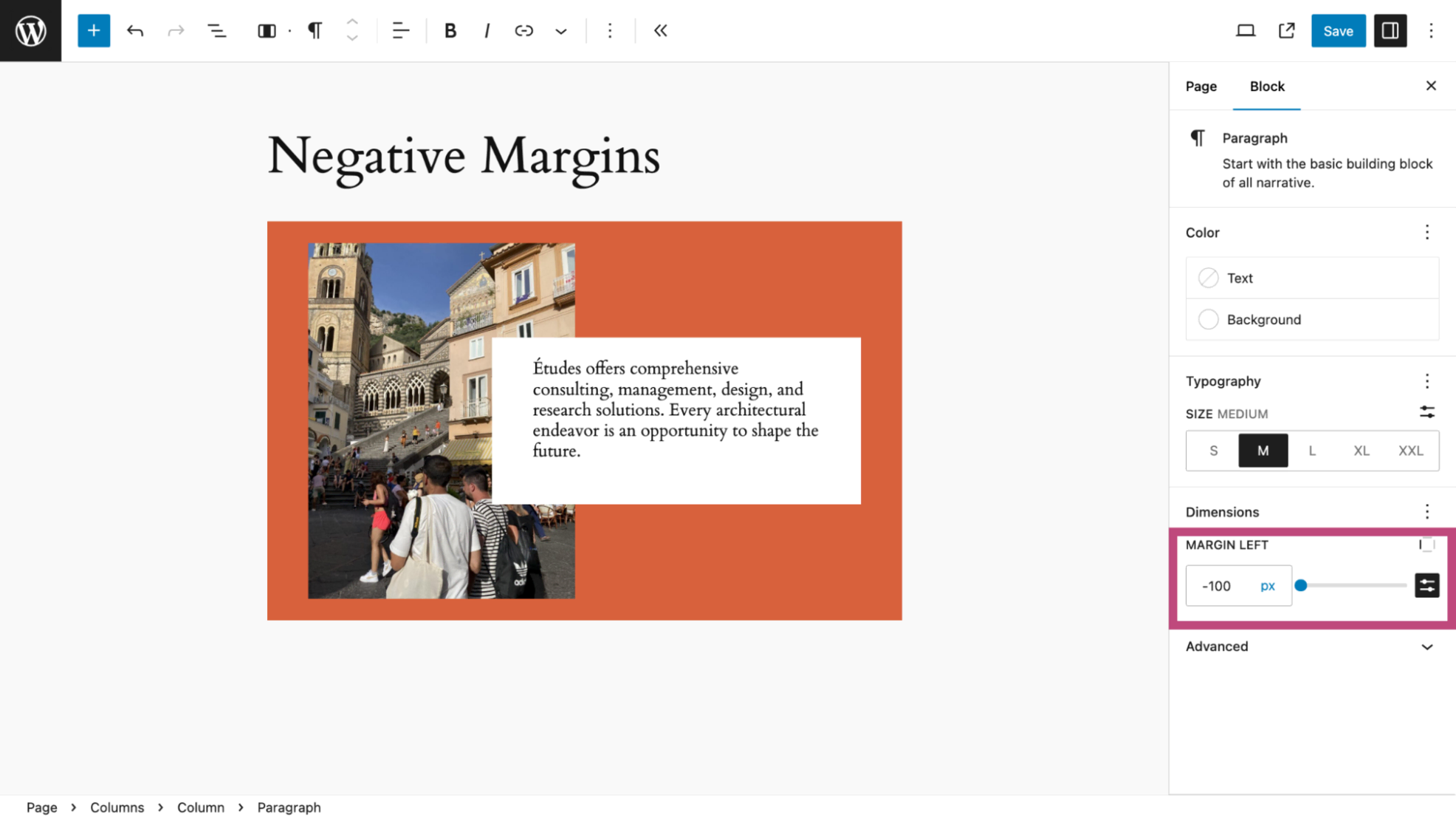This screenshot has width=1456, height=820.
Task: Toggle italic formatting
Action: point(487,30)
